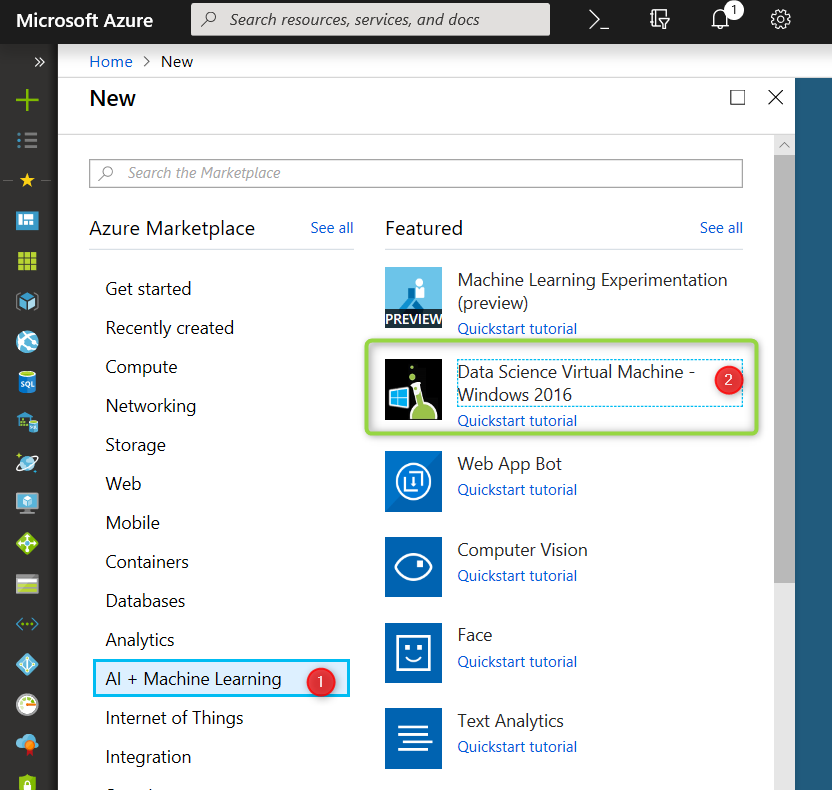Switch to the Compute category
Viewport: 832px width, 790px height.
[x=141, y=367]
